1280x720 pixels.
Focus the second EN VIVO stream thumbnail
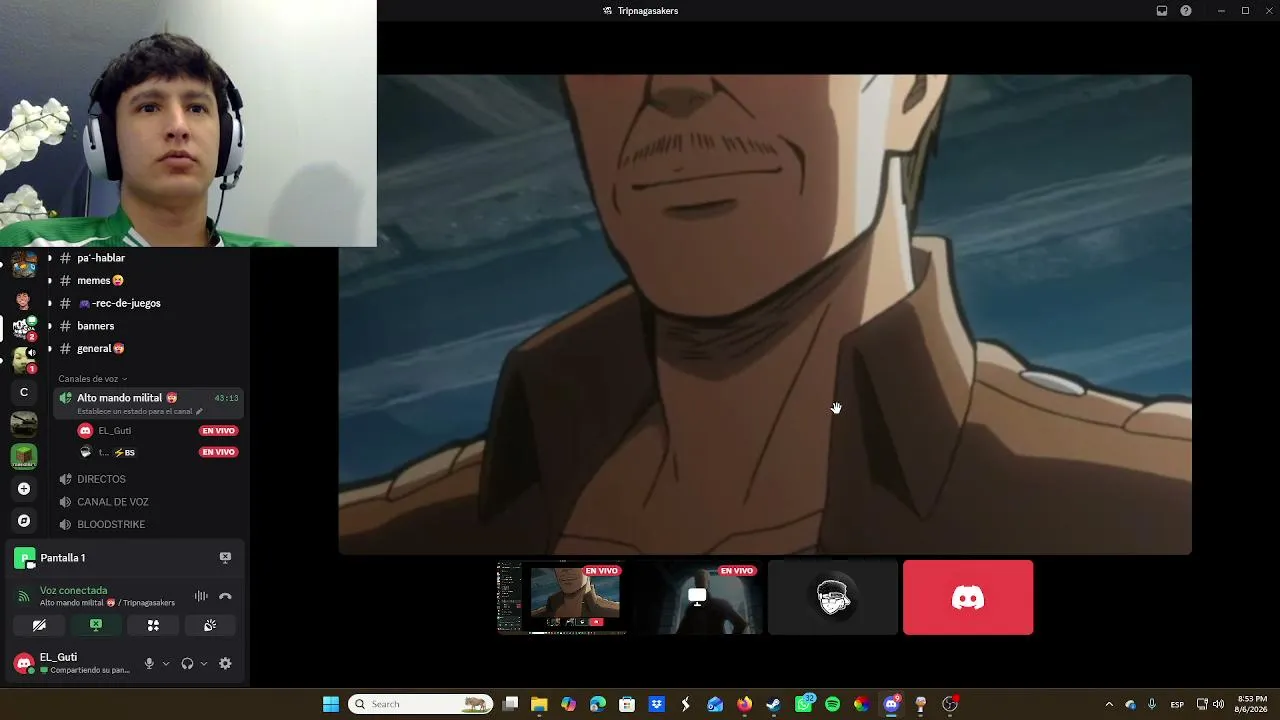point(697,597)
